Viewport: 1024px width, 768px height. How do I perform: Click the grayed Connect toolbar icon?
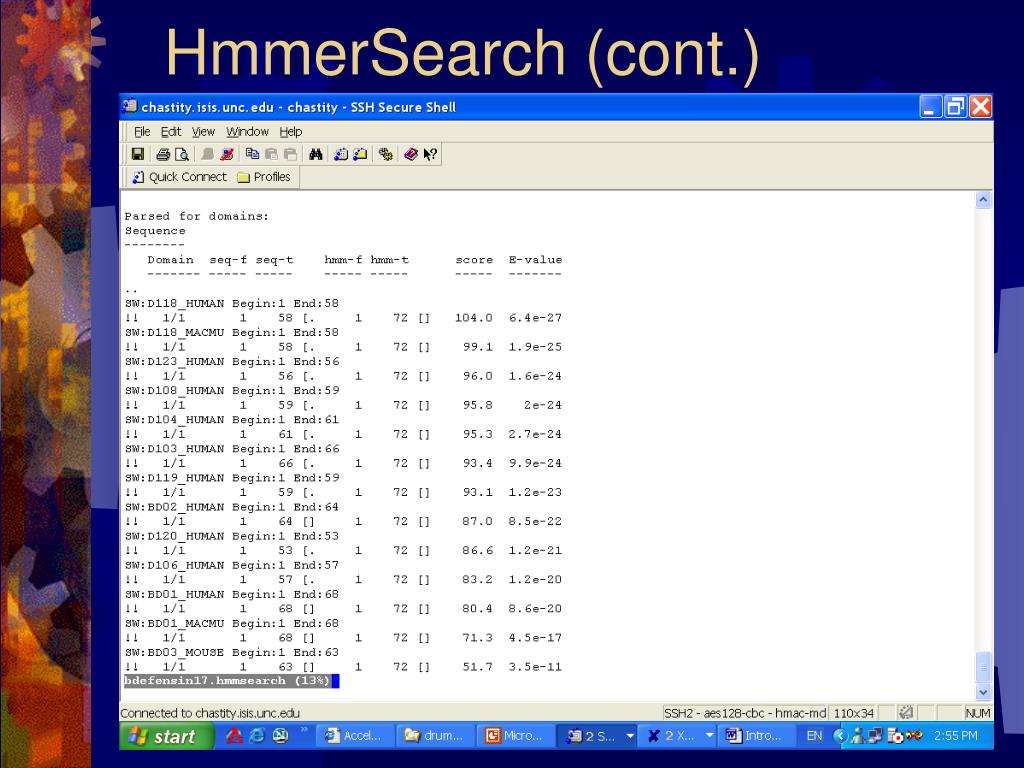pyautogui.click(x=207, y=154)
